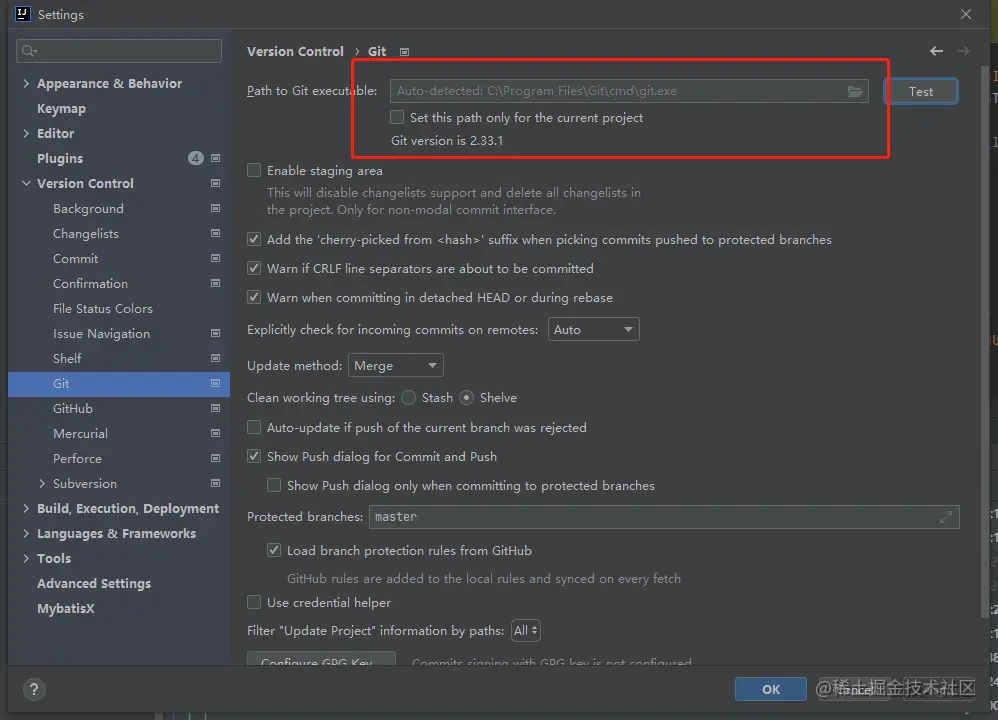The image size is (998, 720).
Task: Click Version Control in the breadcrumb
Action: [295, 52]
